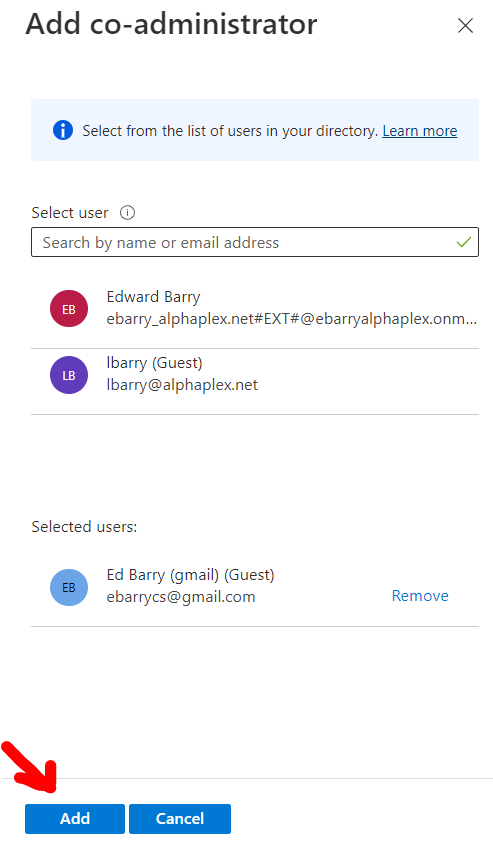This screenshot has height=848, width=493.
Task: Click the Selected users heading
Action: [x=84, y=526]
